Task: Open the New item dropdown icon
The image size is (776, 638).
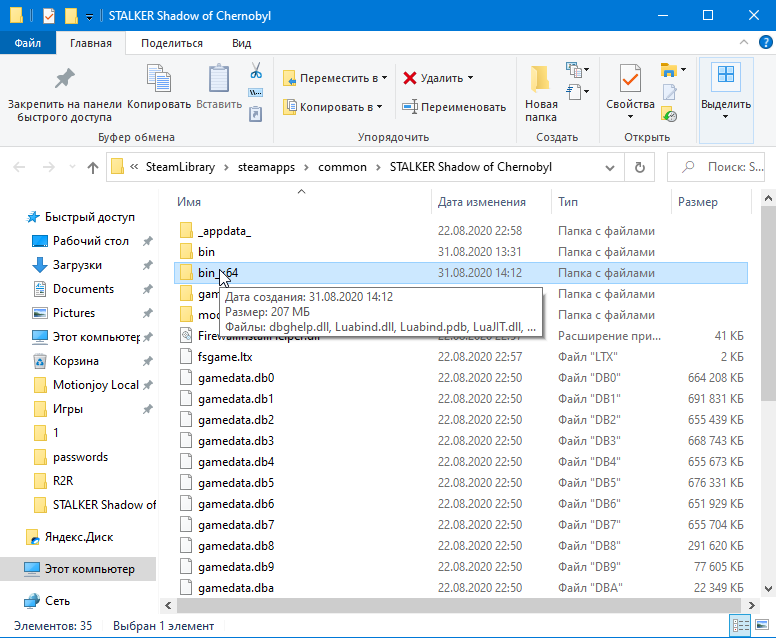Action: (577, 70)
